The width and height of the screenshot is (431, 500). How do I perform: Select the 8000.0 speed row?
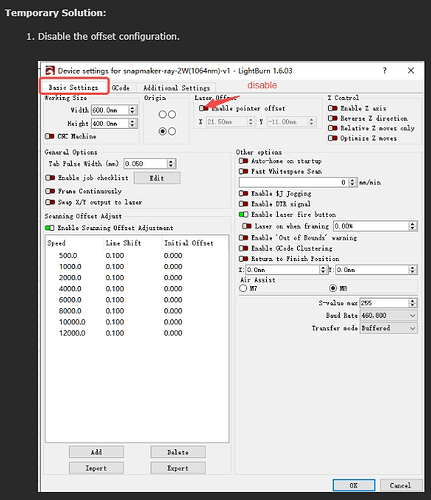(x=137, y=311)
